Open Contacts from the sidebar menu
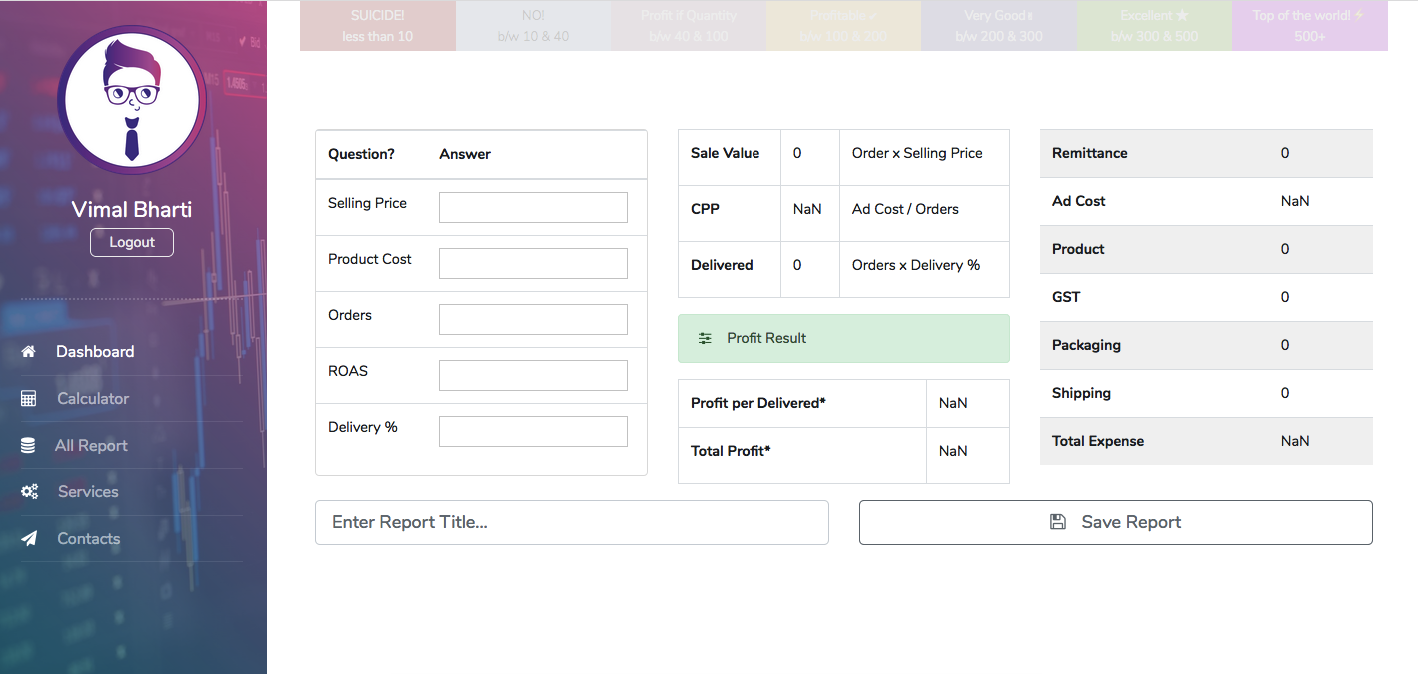The height and width of the screenshot is (674, 1418). pyautogui.click(x=88, y=538)
